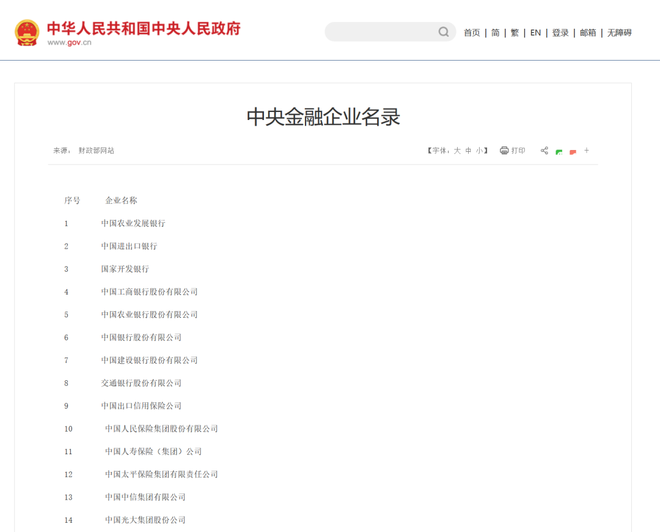Click the printer icon
660x532 pixels.
(x=504, y=150)
